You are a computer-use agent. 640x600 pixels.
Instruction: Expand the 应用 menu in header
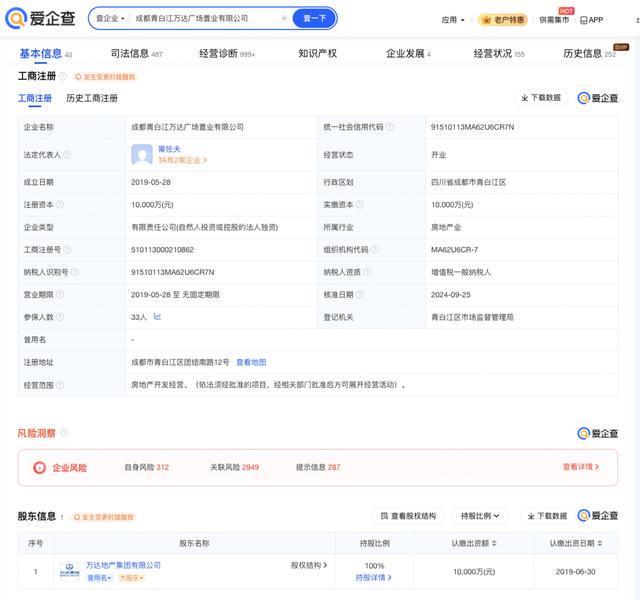452,19
